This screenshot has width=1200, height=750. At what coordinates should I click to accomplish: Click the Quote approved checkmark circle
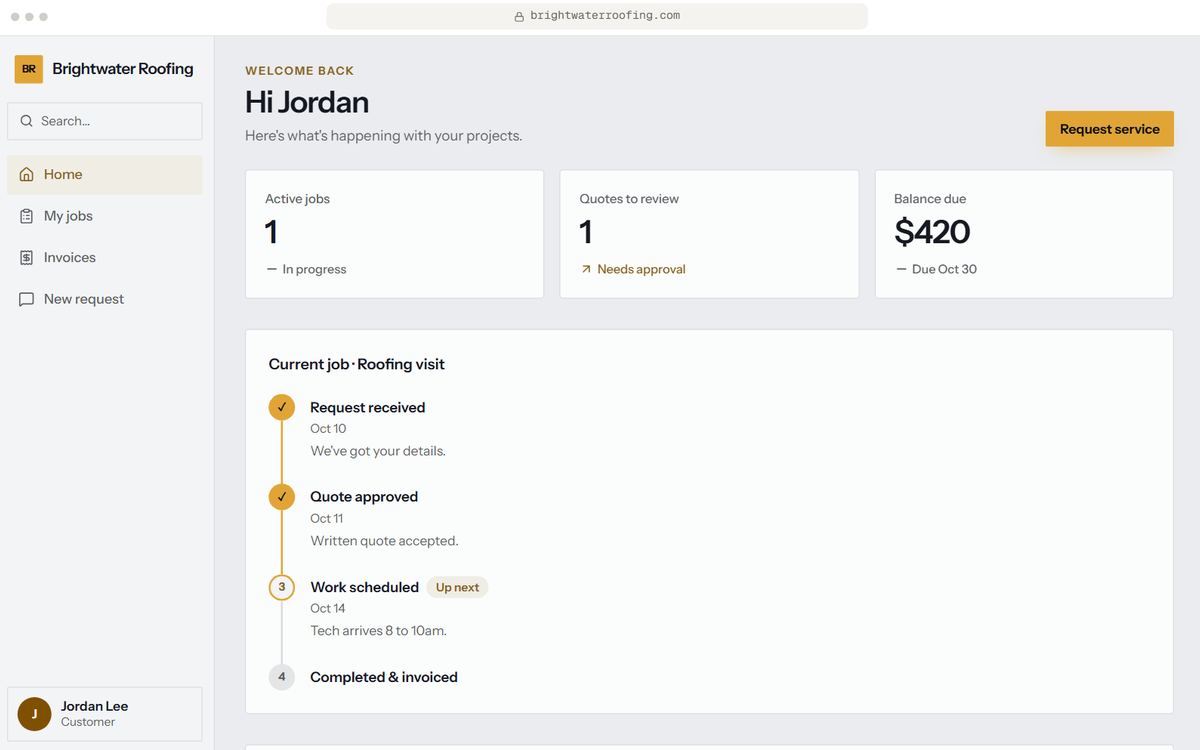point(282,497)
